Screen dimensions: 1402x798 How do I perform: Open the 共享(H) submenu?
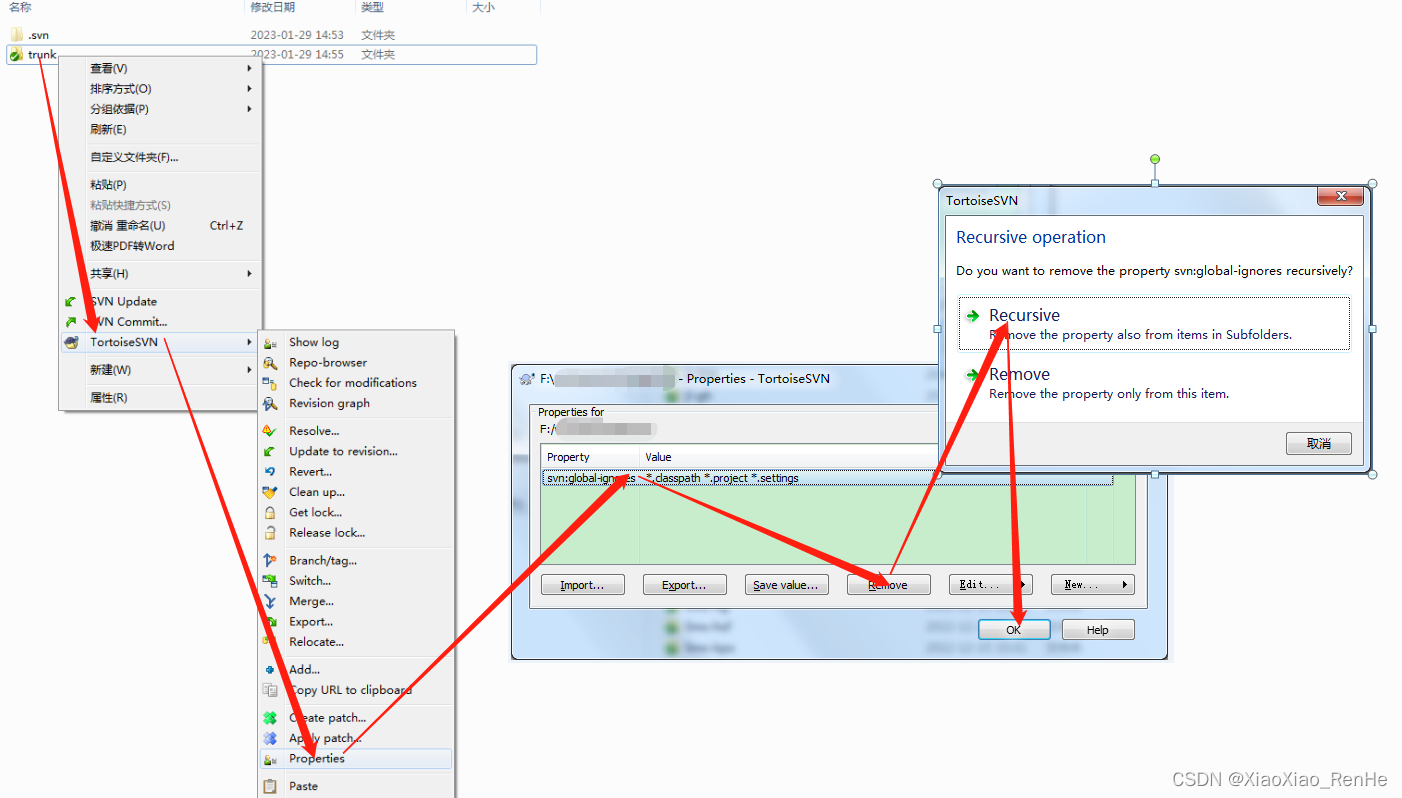[x=161, y=274]
